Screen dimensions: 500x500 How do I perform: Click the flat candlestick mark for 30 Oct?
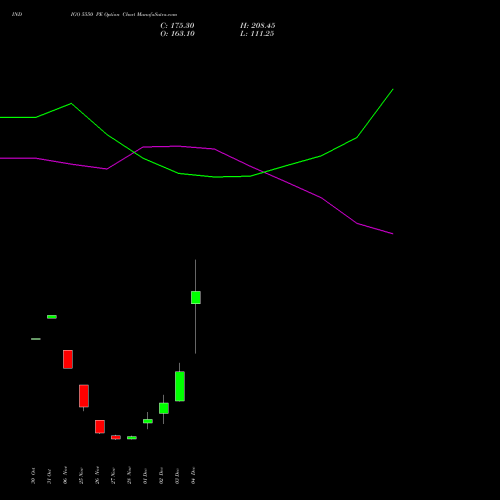pos(36,339)
